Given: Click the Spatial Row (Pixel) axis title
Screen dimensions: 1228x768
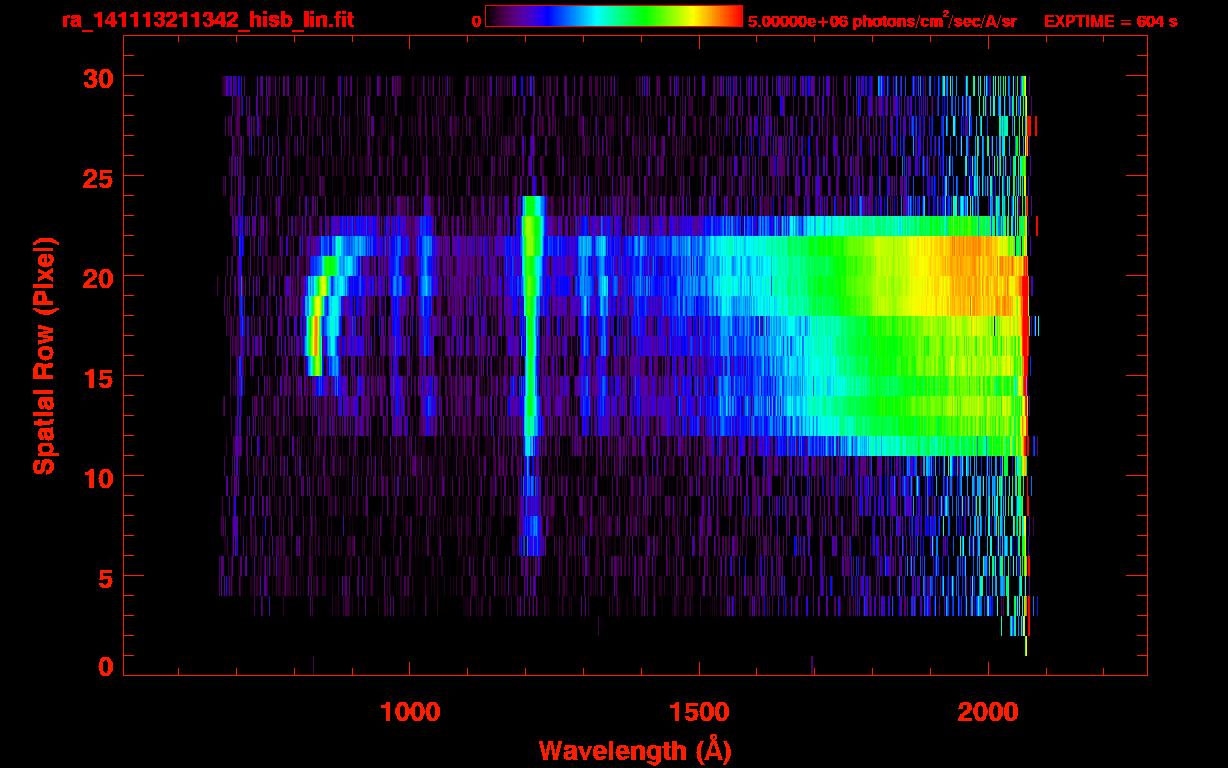Looking at the screenshot, I should (43, 355).
